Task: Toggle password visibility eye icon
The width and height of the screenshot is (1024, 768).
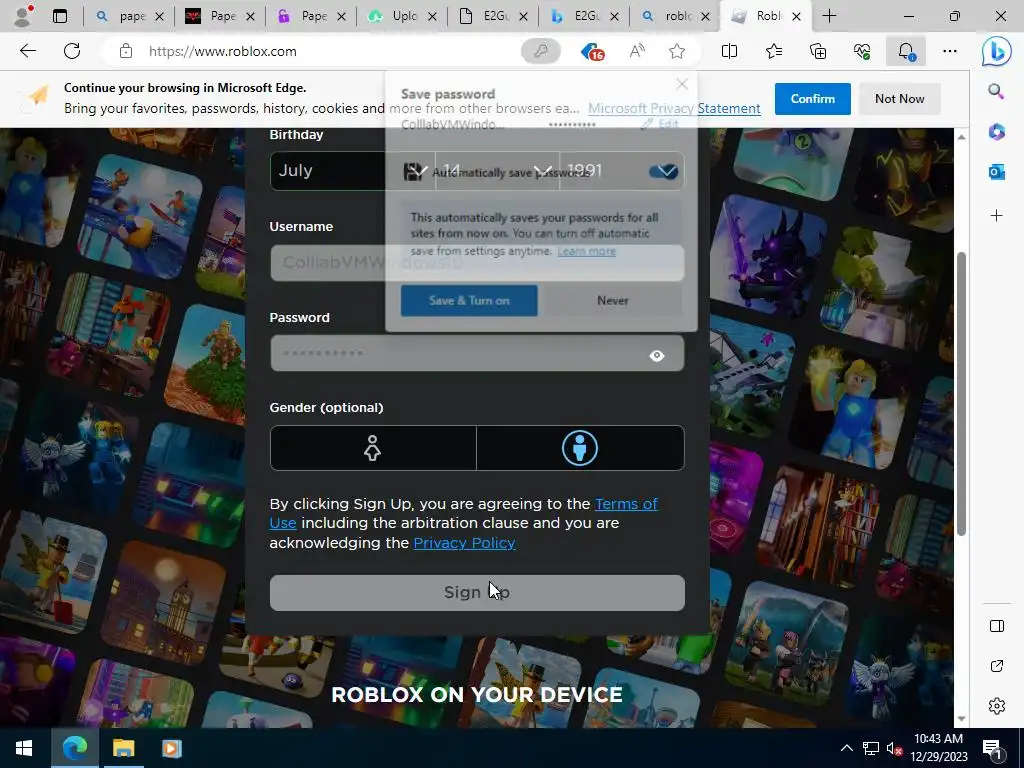Action: pos(657,355)
